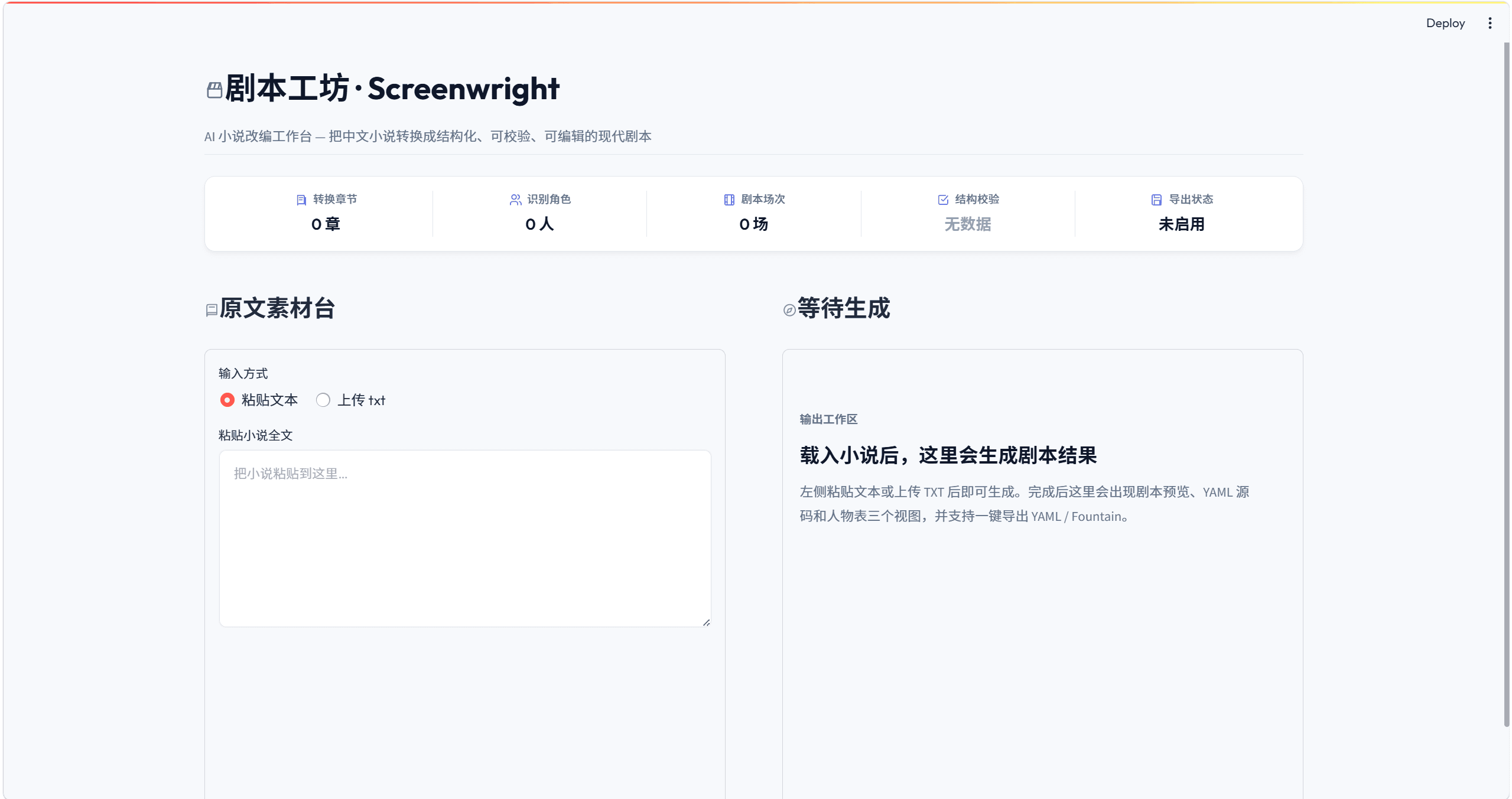Click the 左侧粘贴文本或上传 TXT description paragraph
The image size is (1512, 799).
pos(1025,504)
